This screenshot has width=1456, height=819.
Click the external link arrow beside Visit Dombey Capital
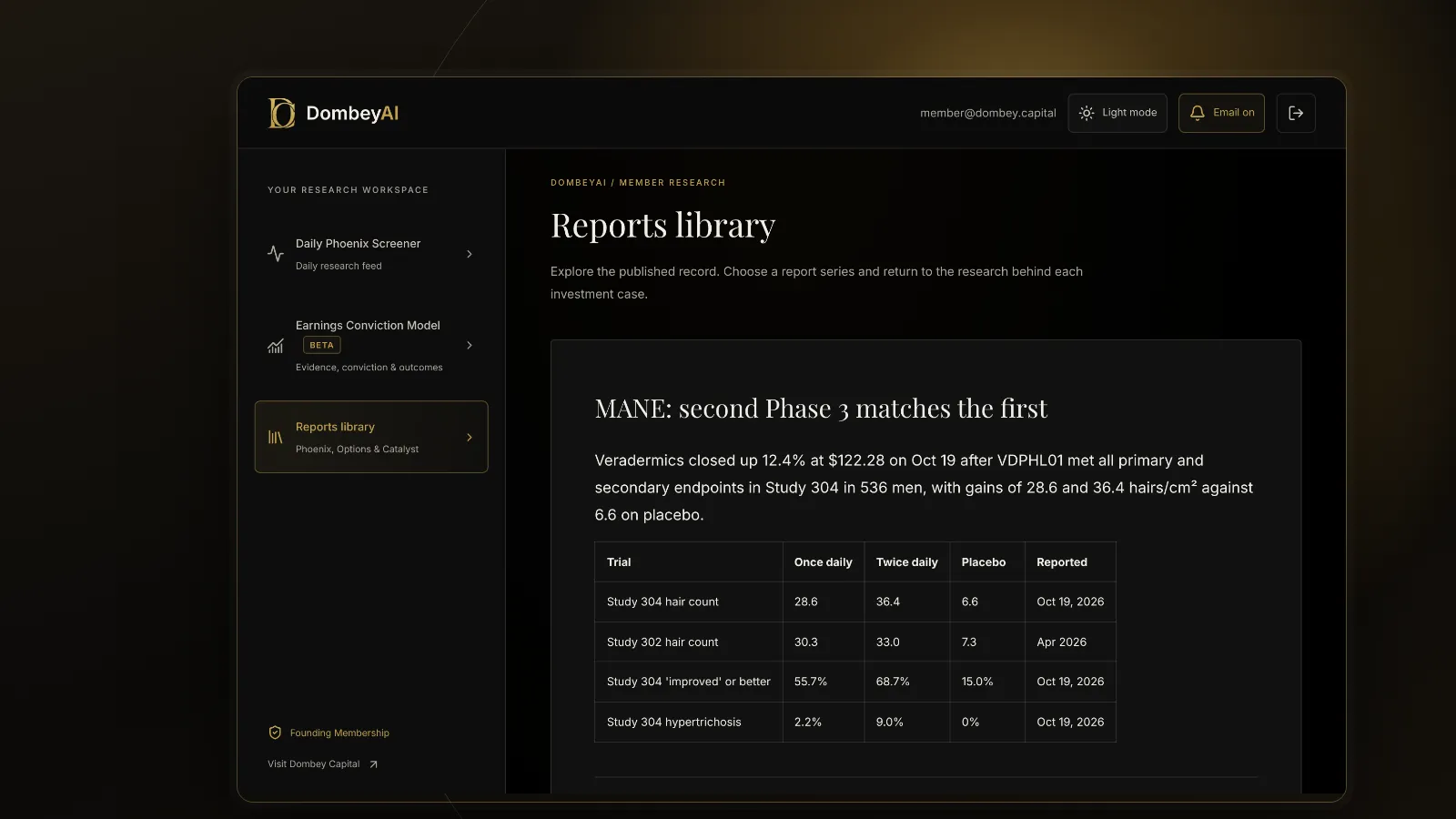pyautogui.click(x=373, y=764)
